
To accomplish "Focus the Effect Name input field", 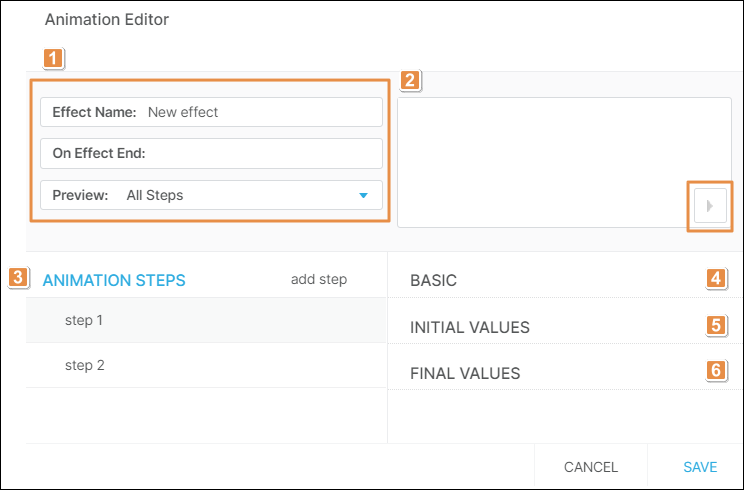I will (260, 112).
